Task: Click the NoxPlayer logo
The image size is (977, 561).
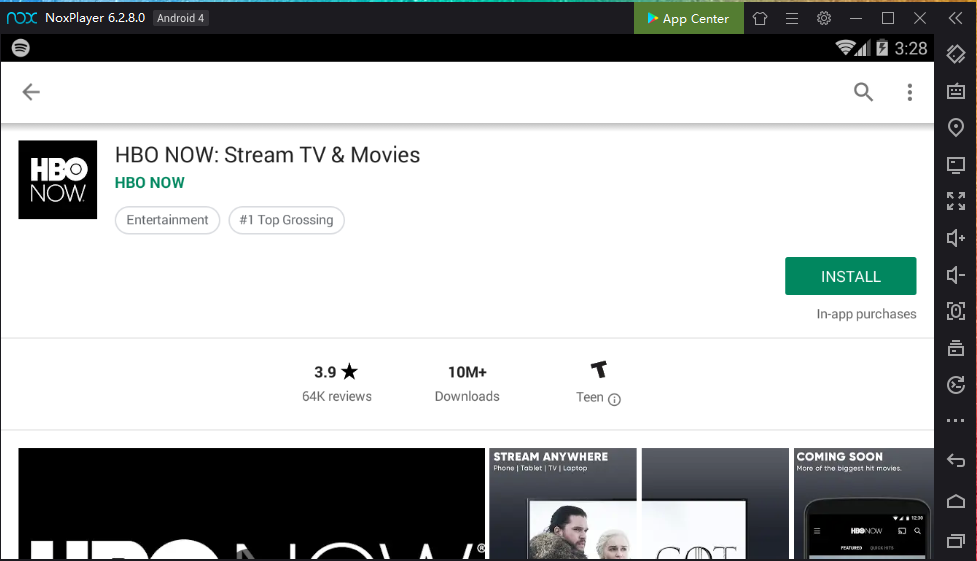Action: pos(22,18)
